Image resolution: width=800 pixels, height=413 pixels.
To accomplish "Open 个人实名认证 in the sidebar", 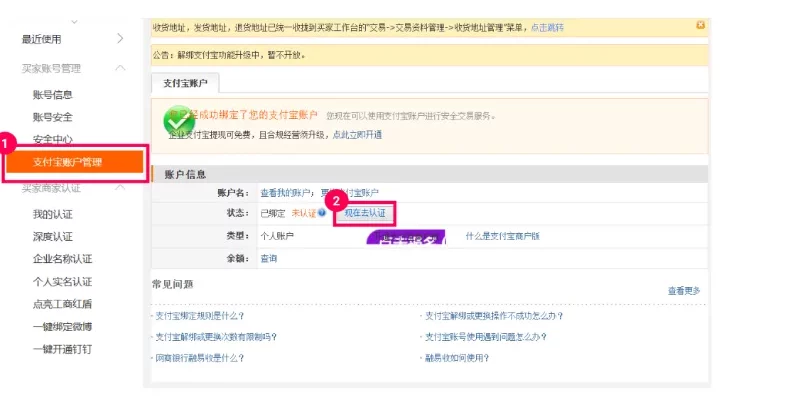I will [x=62, y=282].
